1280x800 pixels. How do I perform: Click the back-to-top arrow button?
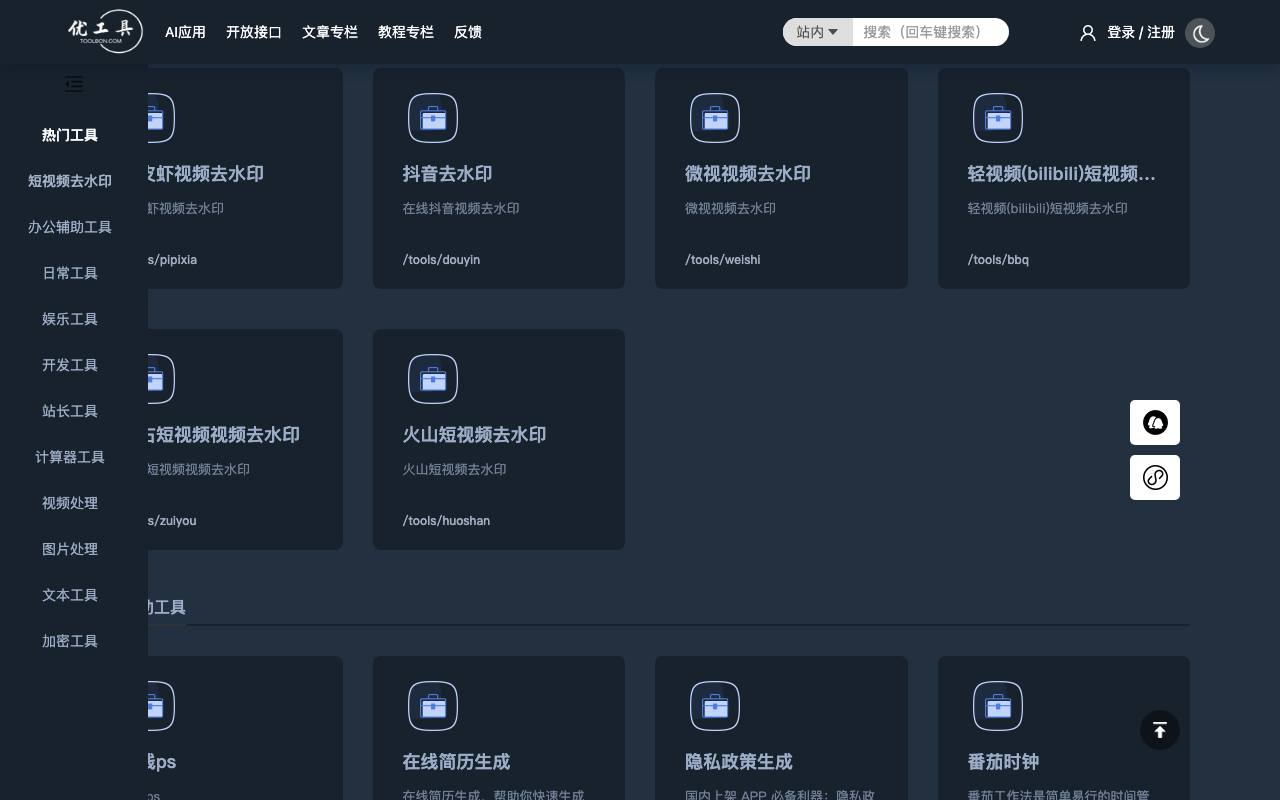(x=1160, y=730)
